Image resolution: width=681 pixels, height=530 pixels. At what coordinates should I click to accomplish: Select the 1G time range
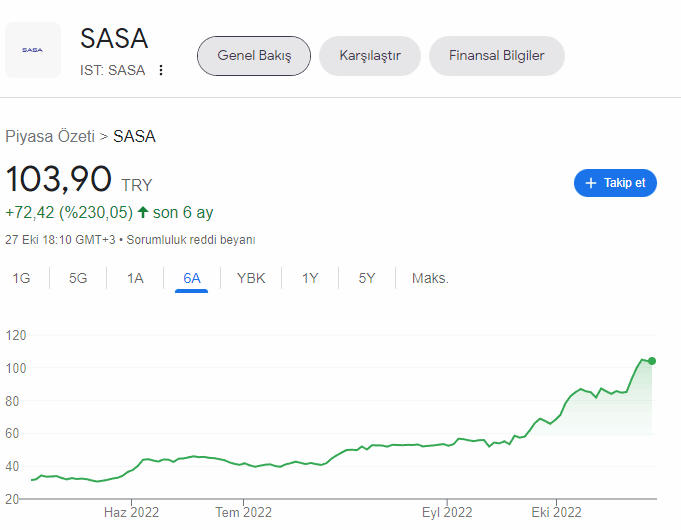tap(21, 278)
